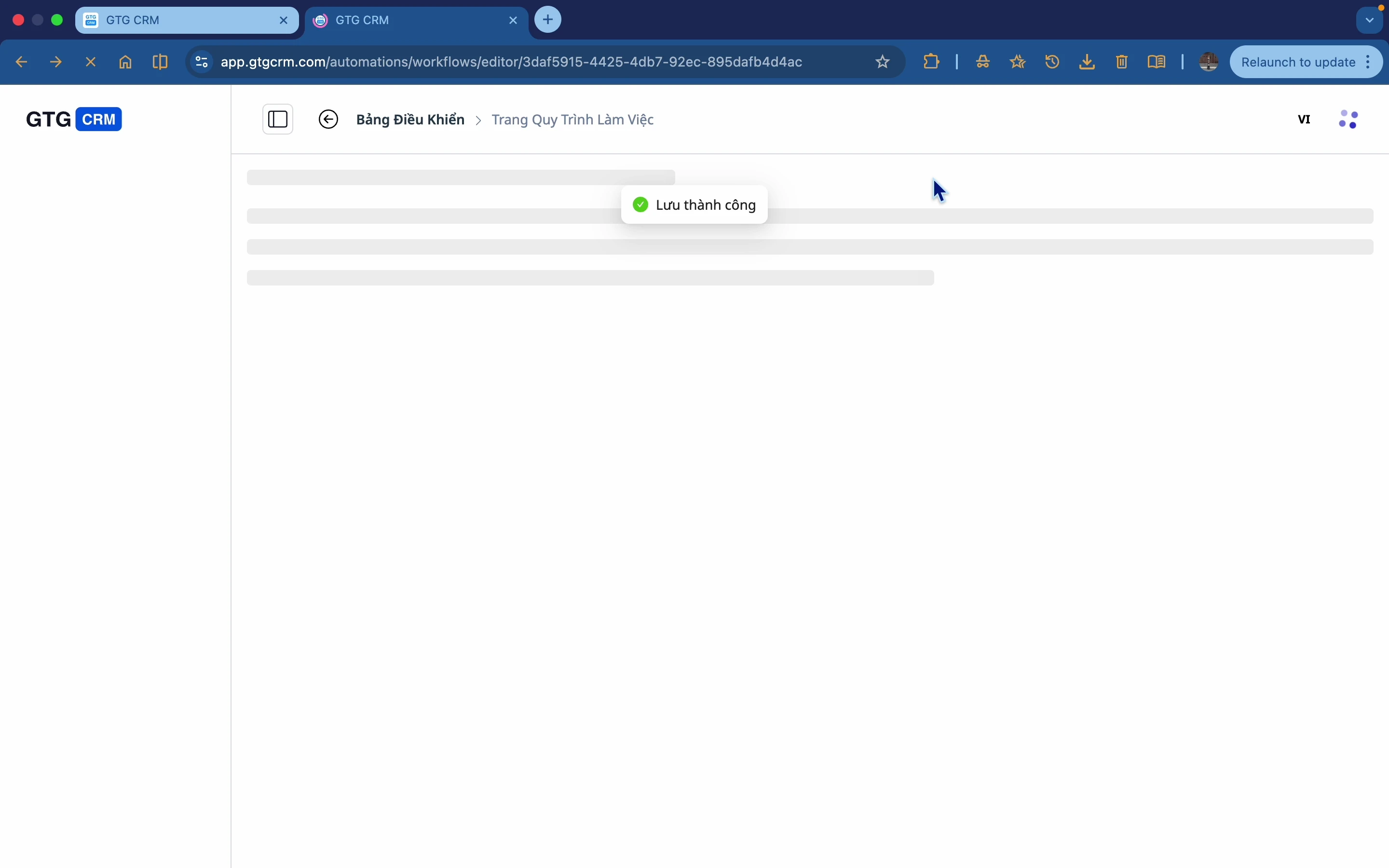Open the Bảng Điều Khiển breadcrumb
1389x868 pixels.
pyautogui.click(x=410, y=120)
